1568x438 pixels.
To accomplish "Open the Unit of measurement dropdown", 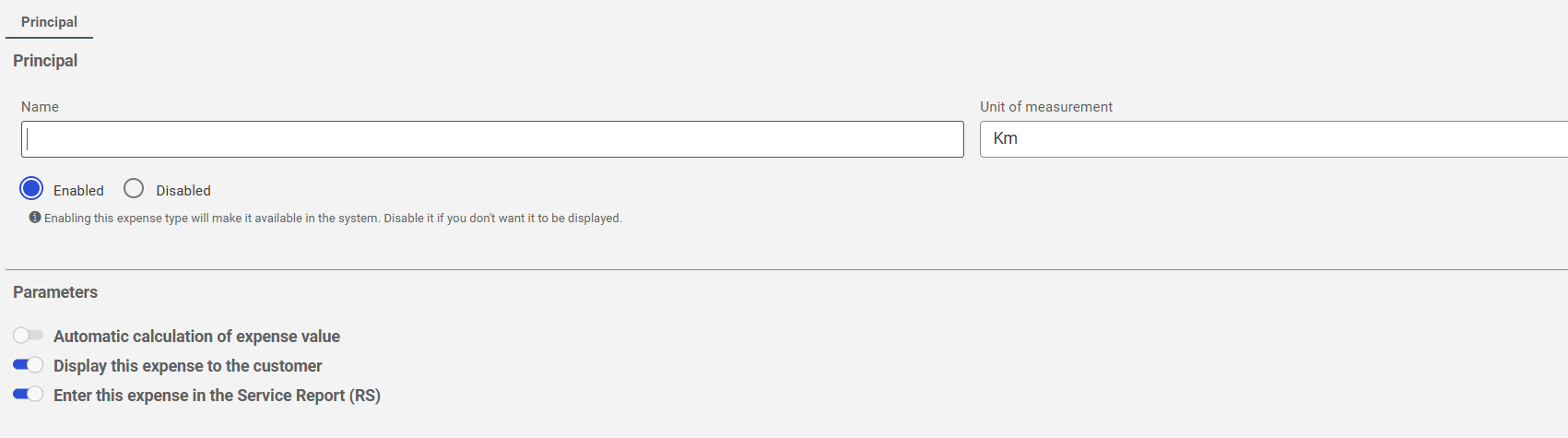I will point(1274,139).
